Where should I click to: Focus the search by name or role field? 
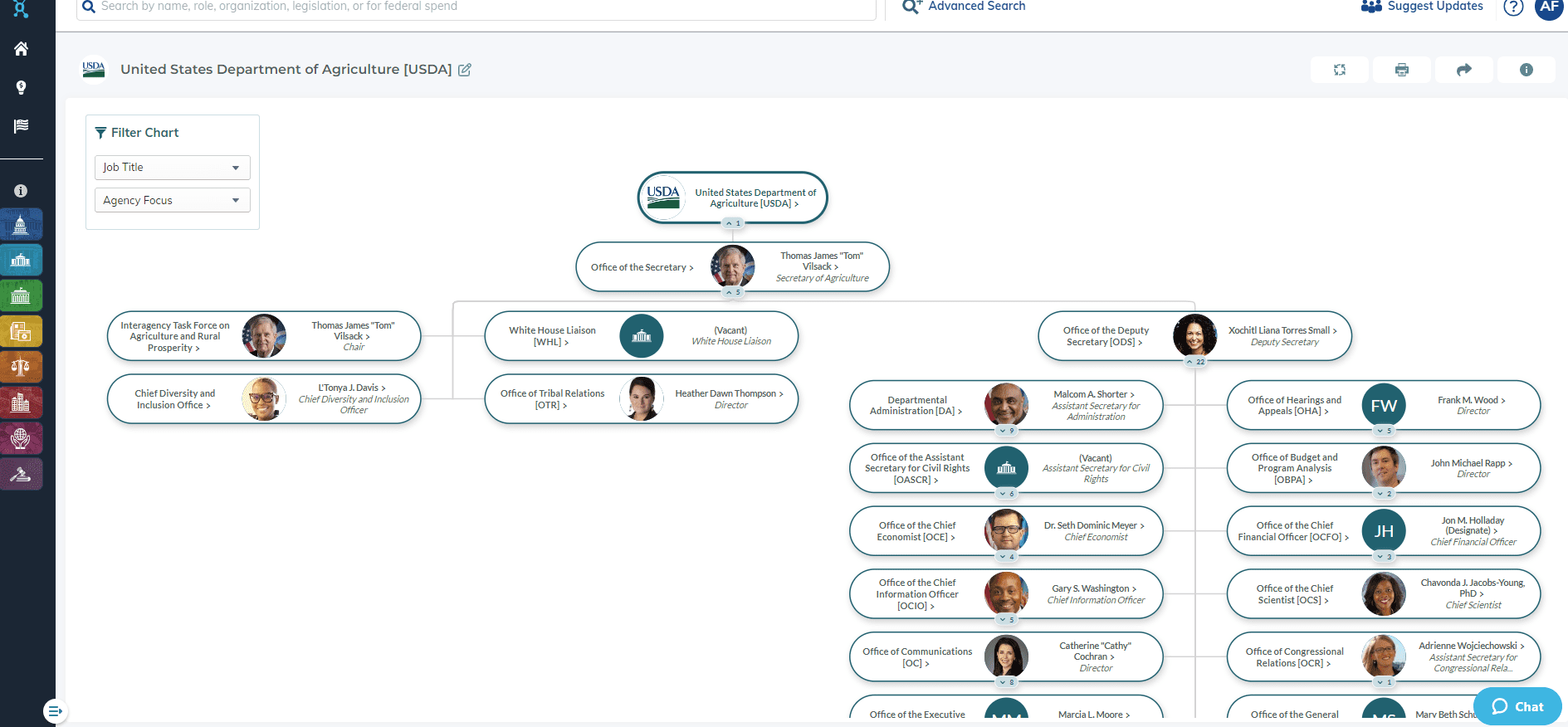coord(476,8)
